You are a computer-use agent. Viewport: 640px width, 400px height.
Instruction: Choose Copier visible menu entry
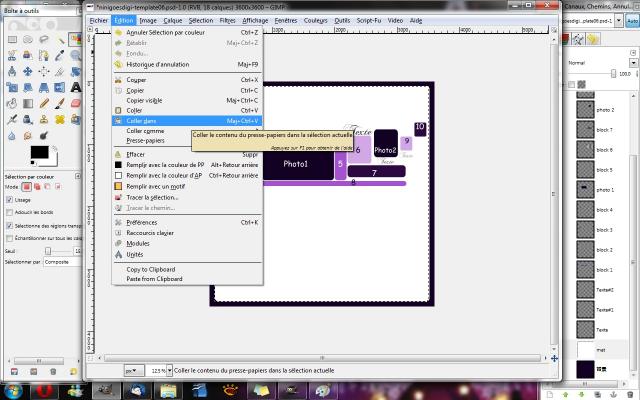point(187,100)
